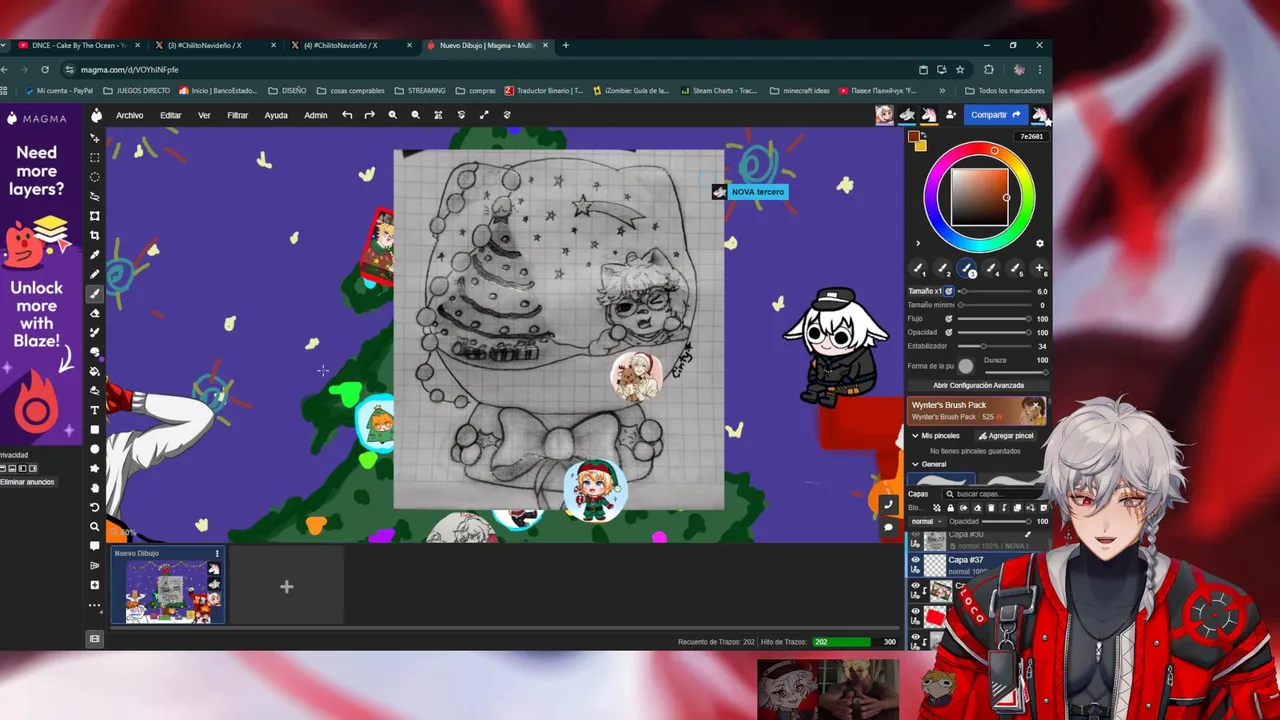Open color settings gear icon
1280x720 pixels.
point(1039,243)
